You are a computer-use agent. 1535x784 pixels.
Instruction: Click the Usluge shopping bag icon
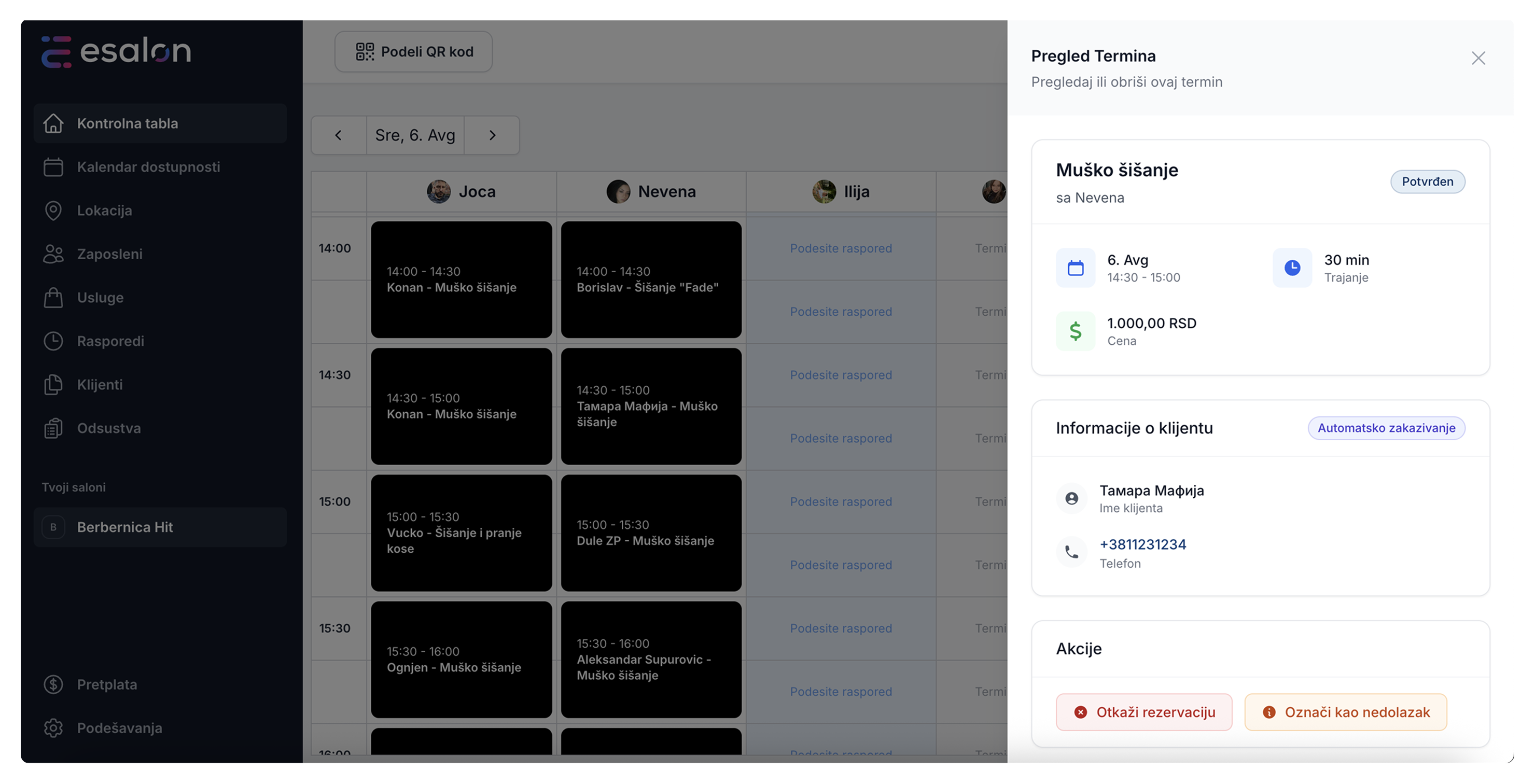[x=53, y=297]
